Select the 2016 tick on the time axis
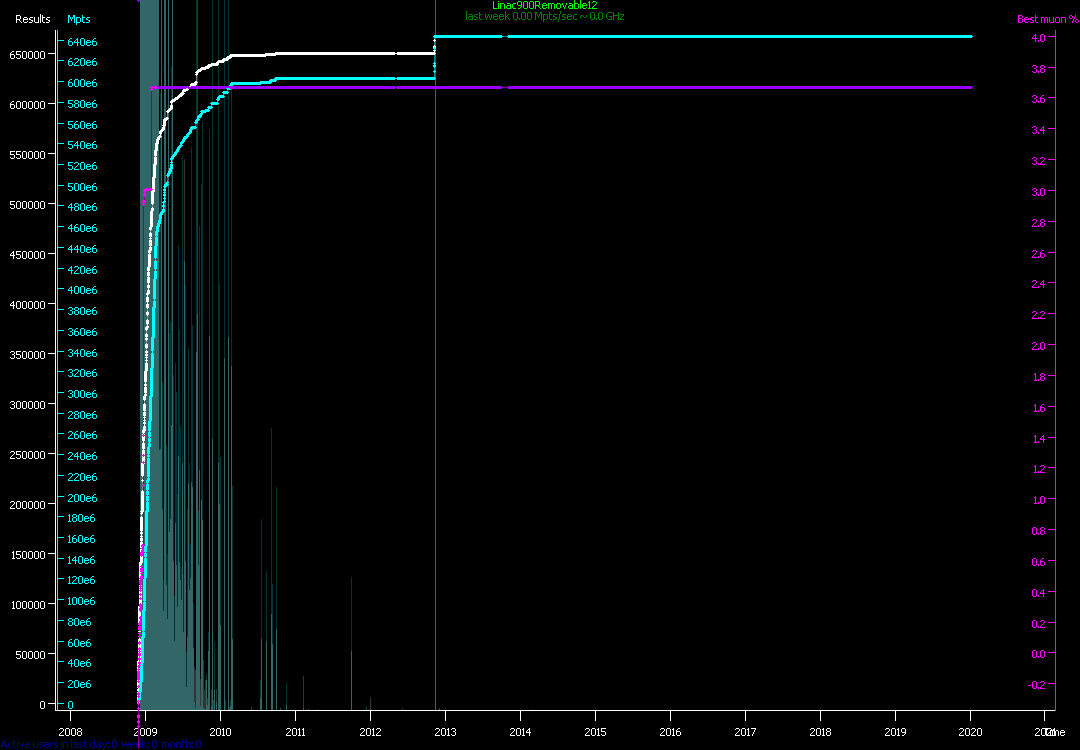Viewport: 1080px width, 750px height. tap(670, 732)
